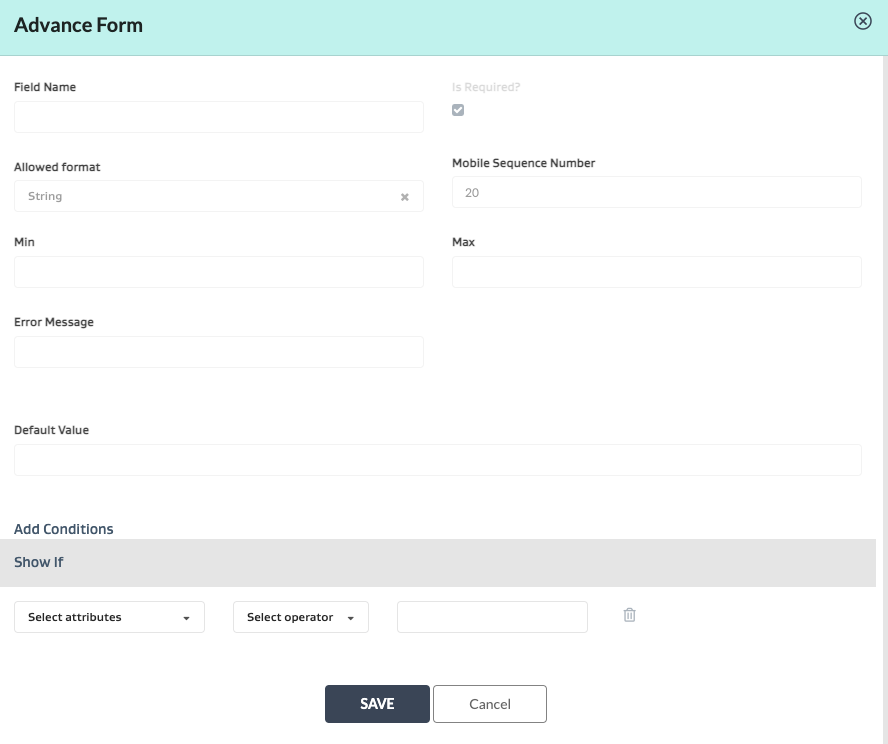Image resolution: width=888 pixels, height=744 pixels.
Task: Expand the Select attributes dropdown
Action: [x=109, y=617]
